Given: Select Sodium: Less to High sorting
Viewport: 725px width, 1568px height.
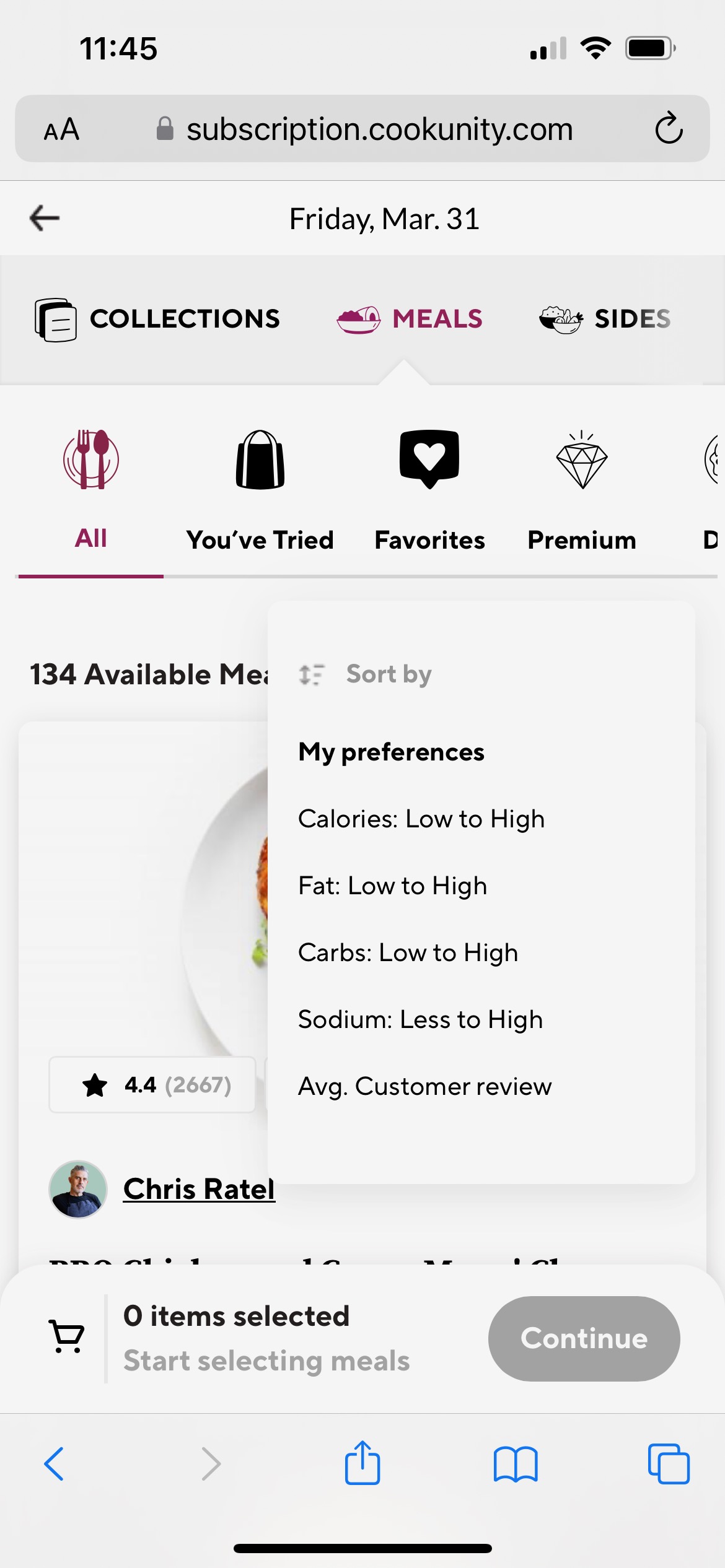Looking at the screenshot, I should [x=420, y=1019].
